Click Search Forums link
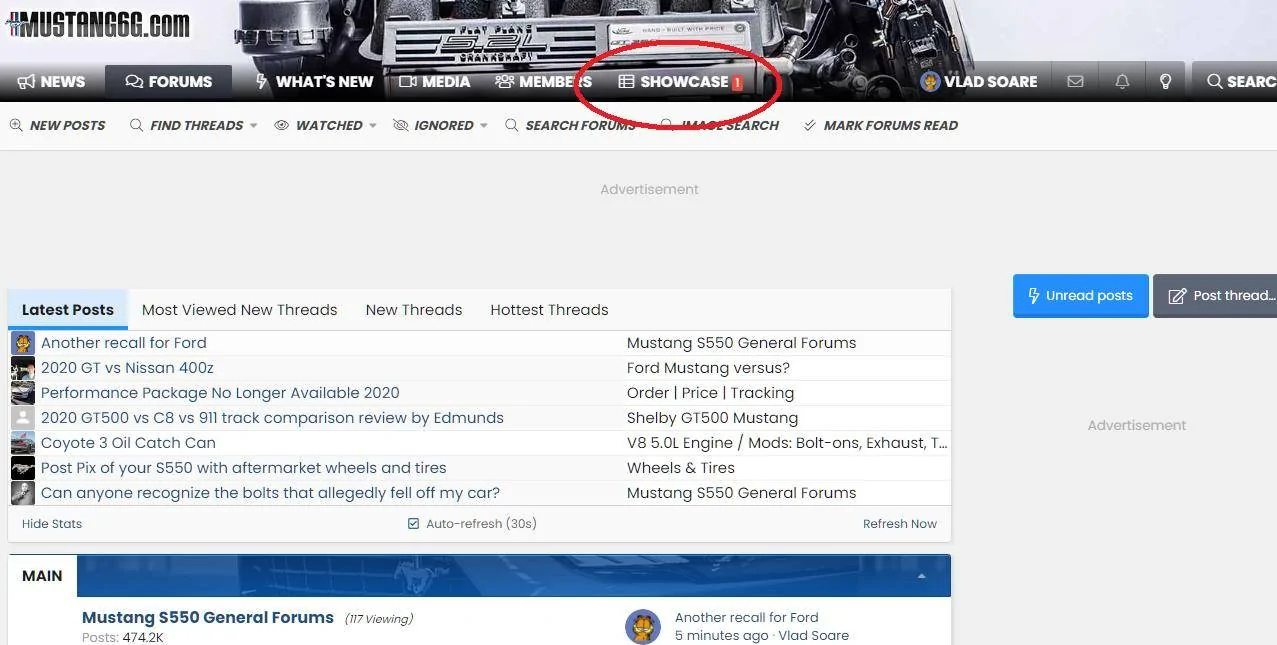This screenshot has width=1277, height=645. tap(570, 125)
